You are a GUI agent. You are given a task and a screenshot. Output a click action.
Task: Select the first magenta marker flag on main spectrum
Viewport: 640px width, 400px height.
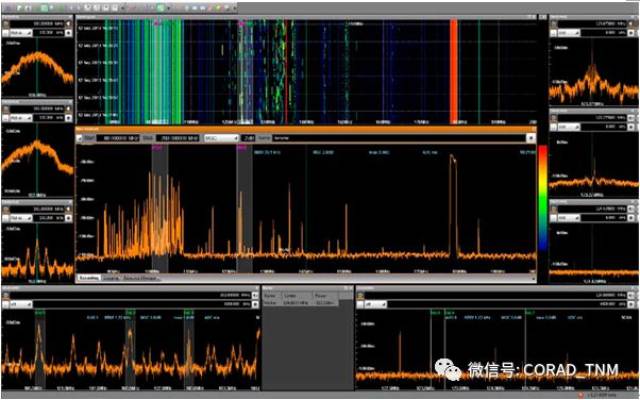click(157, 148)
